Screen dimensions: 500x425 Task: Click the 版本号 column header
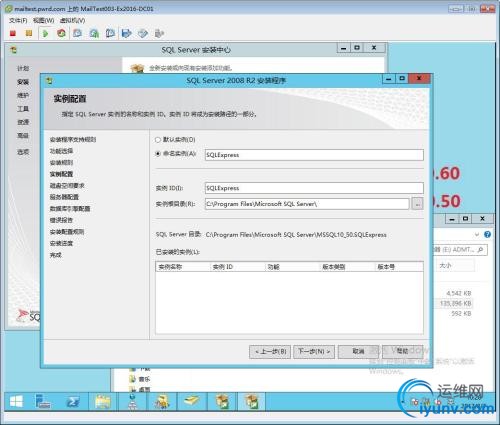click(x=399, y=267)
